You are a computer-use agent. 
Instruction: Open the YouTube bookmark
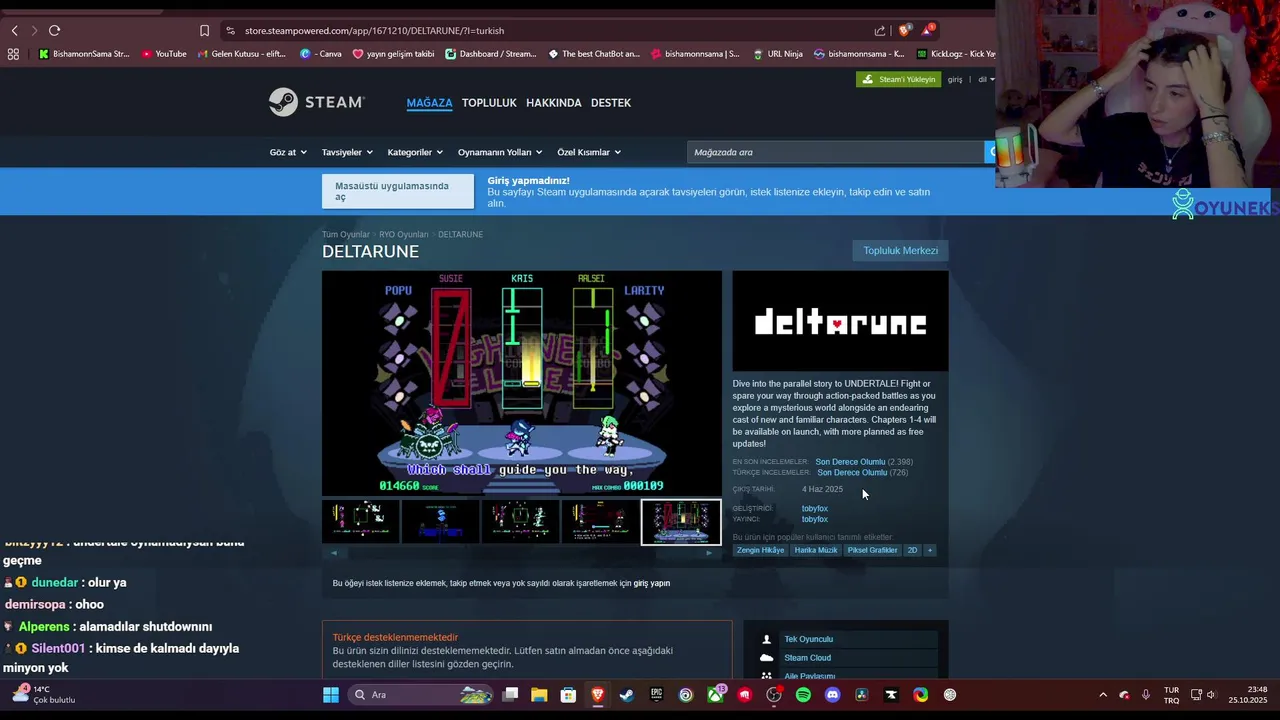point(164,54)
